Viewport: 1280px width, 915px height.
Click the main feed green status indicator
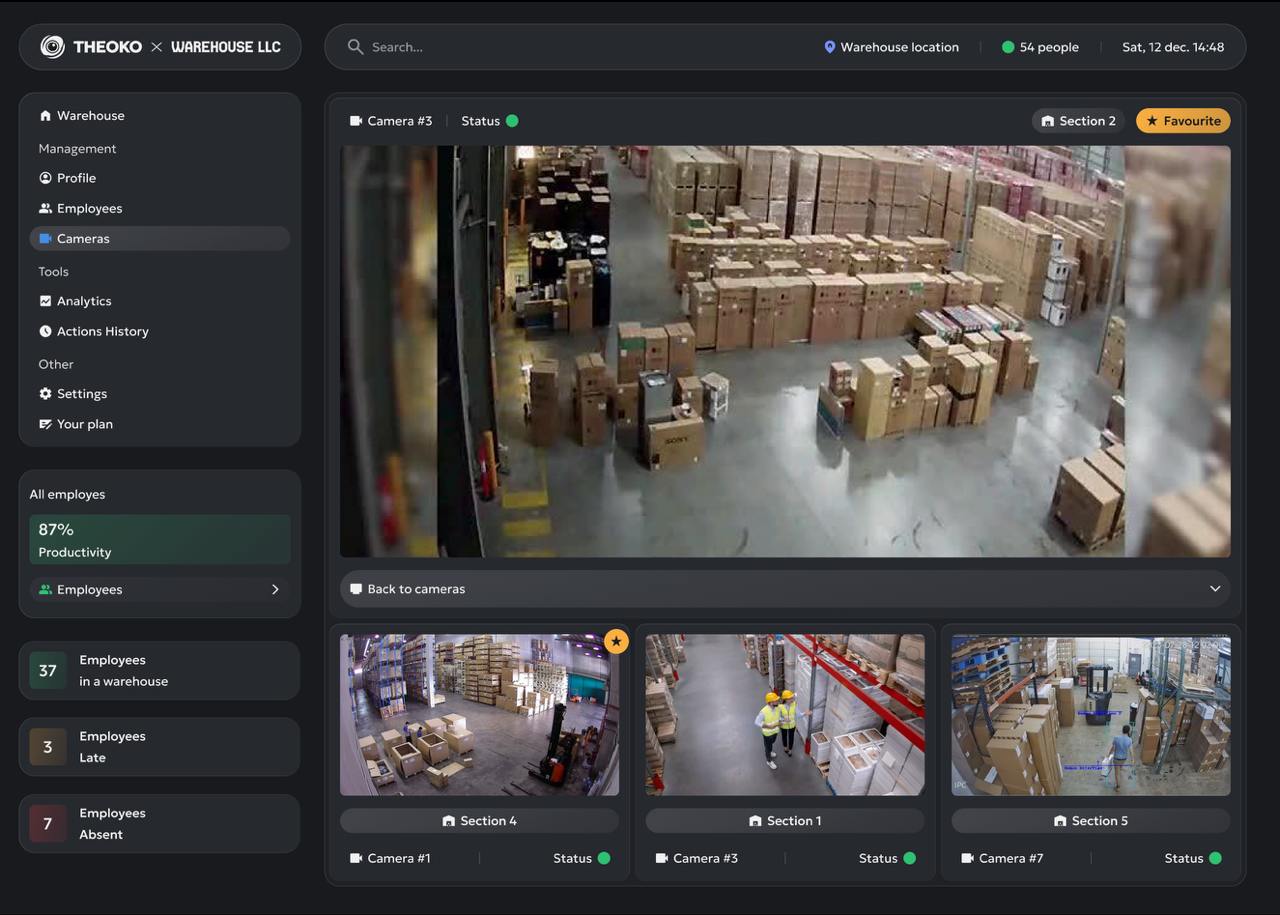pos(512,121)
